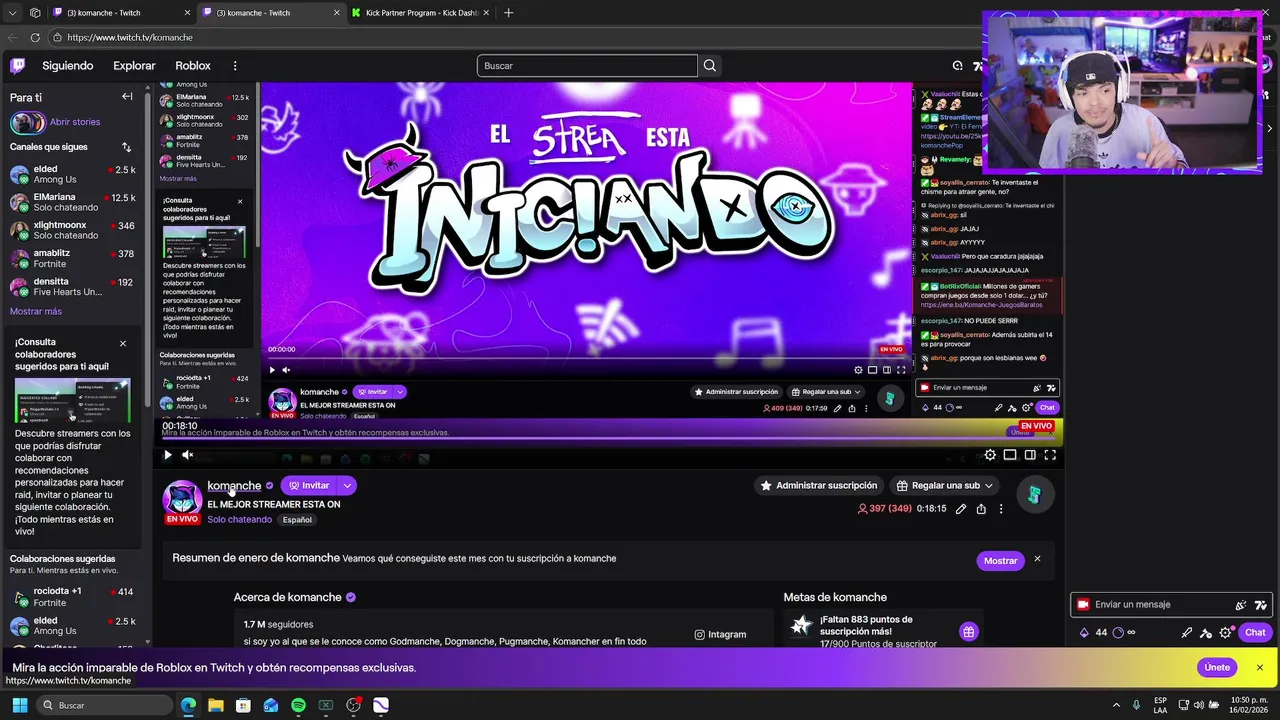Open Spotify from the taskbar
Screen dimensions: 1280x720
click(298, 705)
